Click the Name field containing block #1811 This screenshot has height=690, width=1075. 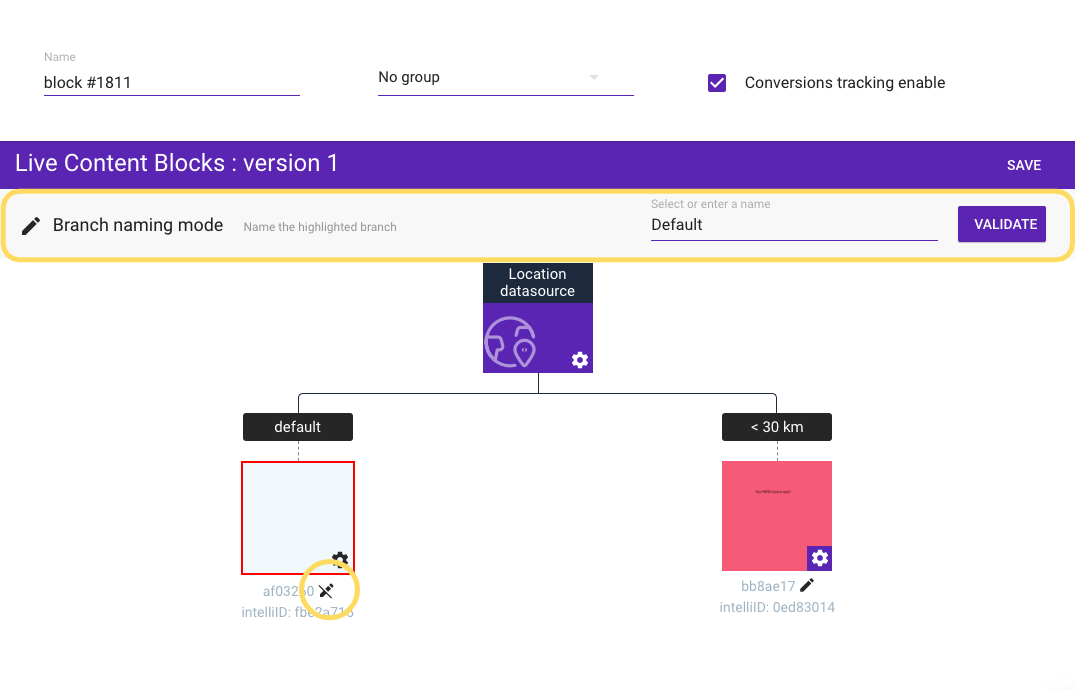pyautogui.click(x=171, y=83)
